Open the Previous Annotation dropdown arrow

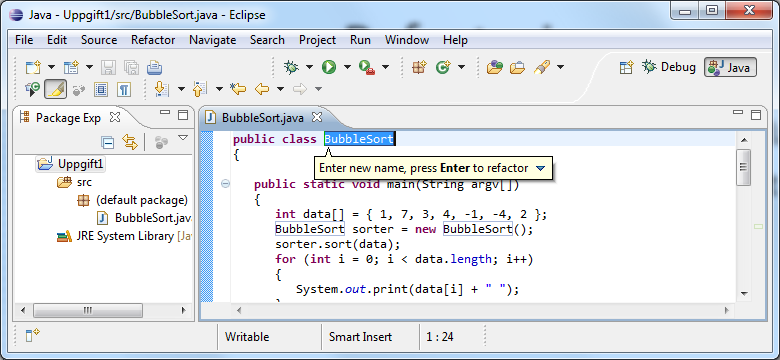(x=219, y=90)
